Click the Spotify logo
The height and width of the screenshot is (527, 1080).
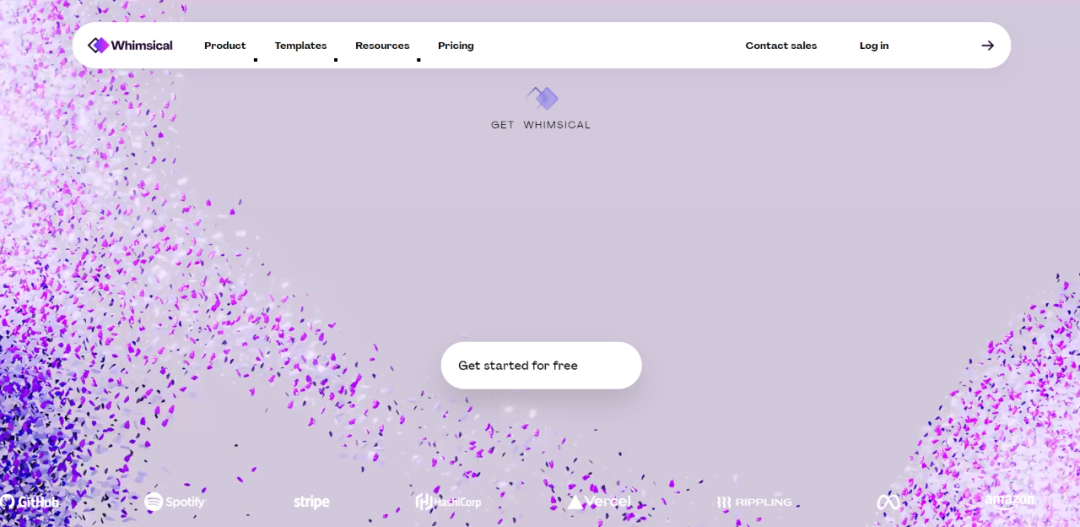[x=175, y=501]
